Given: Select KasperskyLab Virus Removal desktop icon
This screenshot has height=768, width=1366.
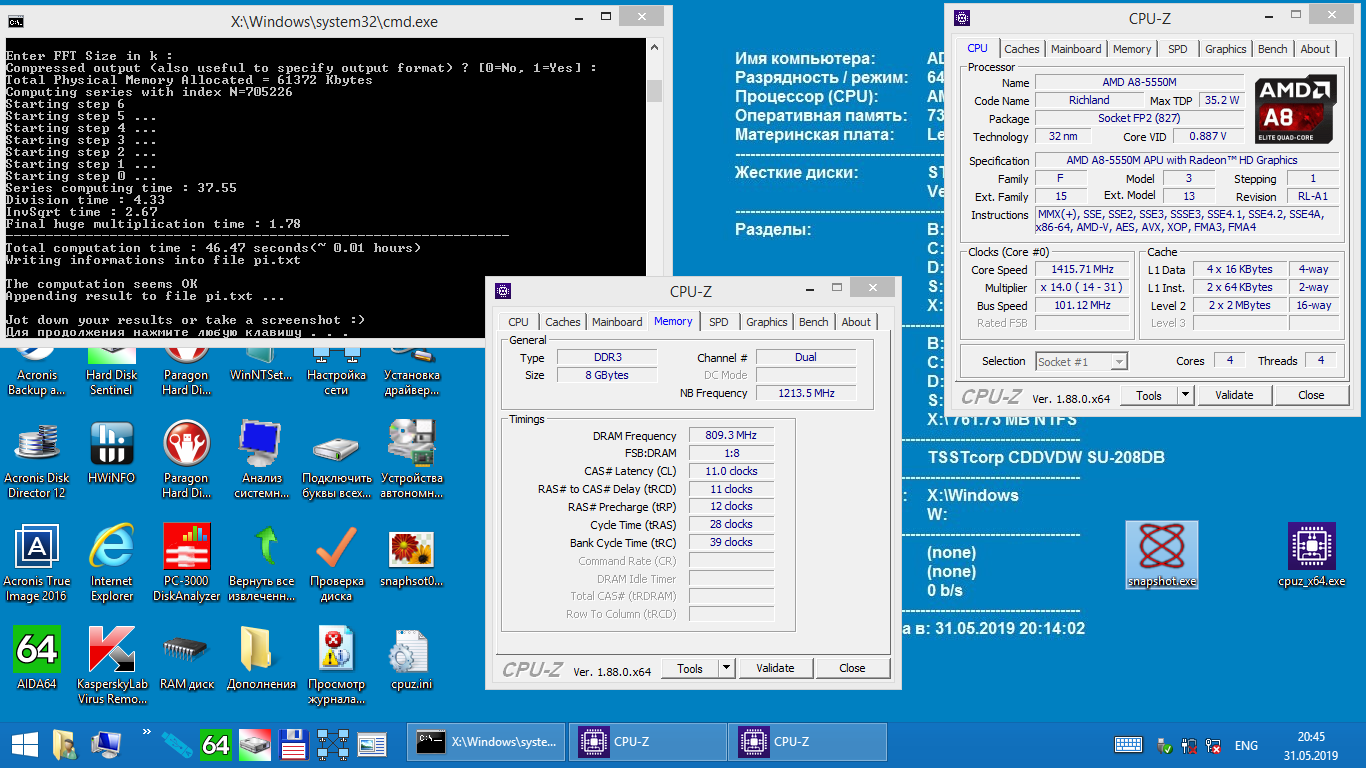Looking at the screenshot, I should pos(112,665).
